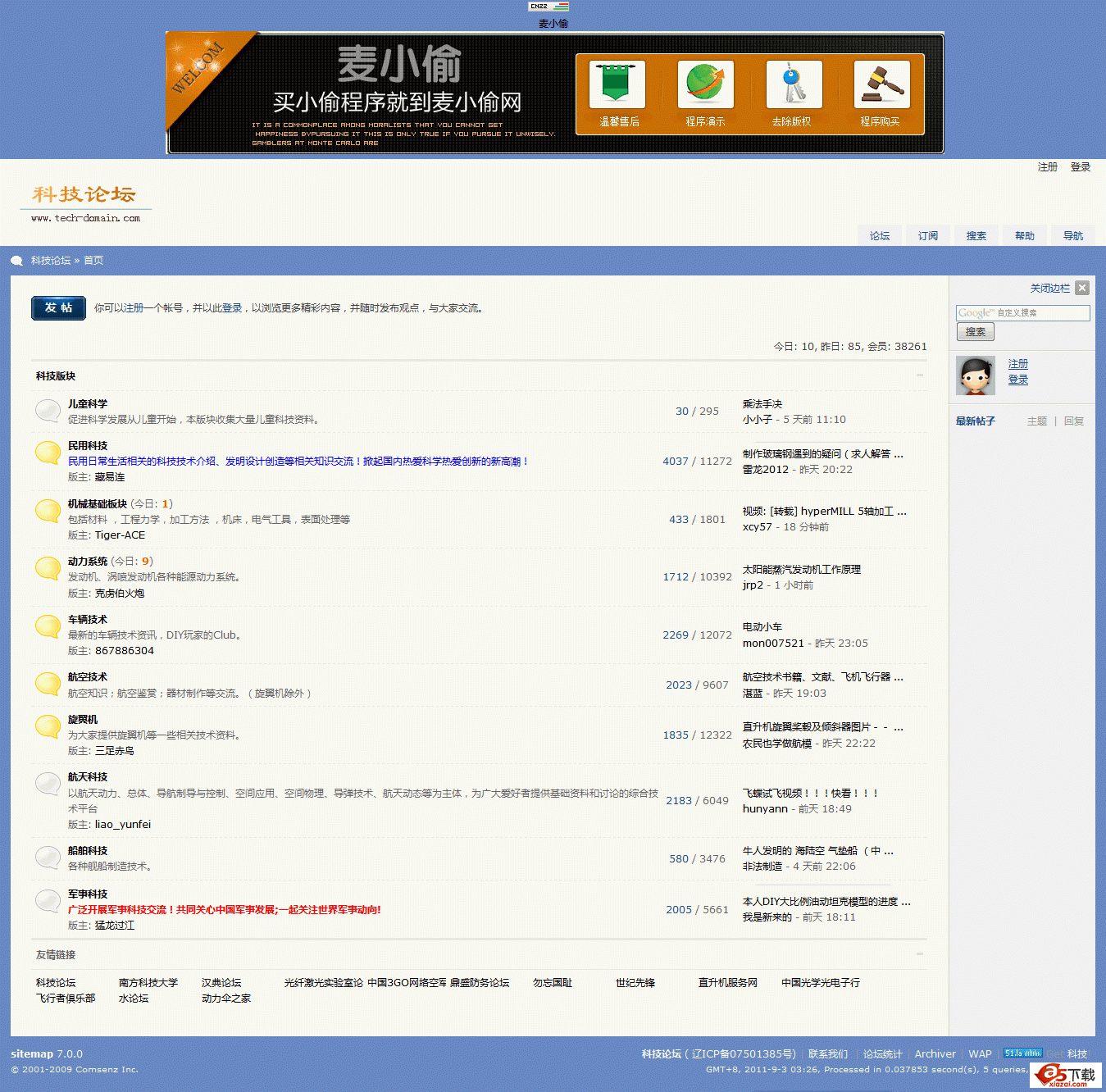This screenshot has width=1106, height=1092.
Task: Open the 导航 menu
Action: [x=1072, y=235]
